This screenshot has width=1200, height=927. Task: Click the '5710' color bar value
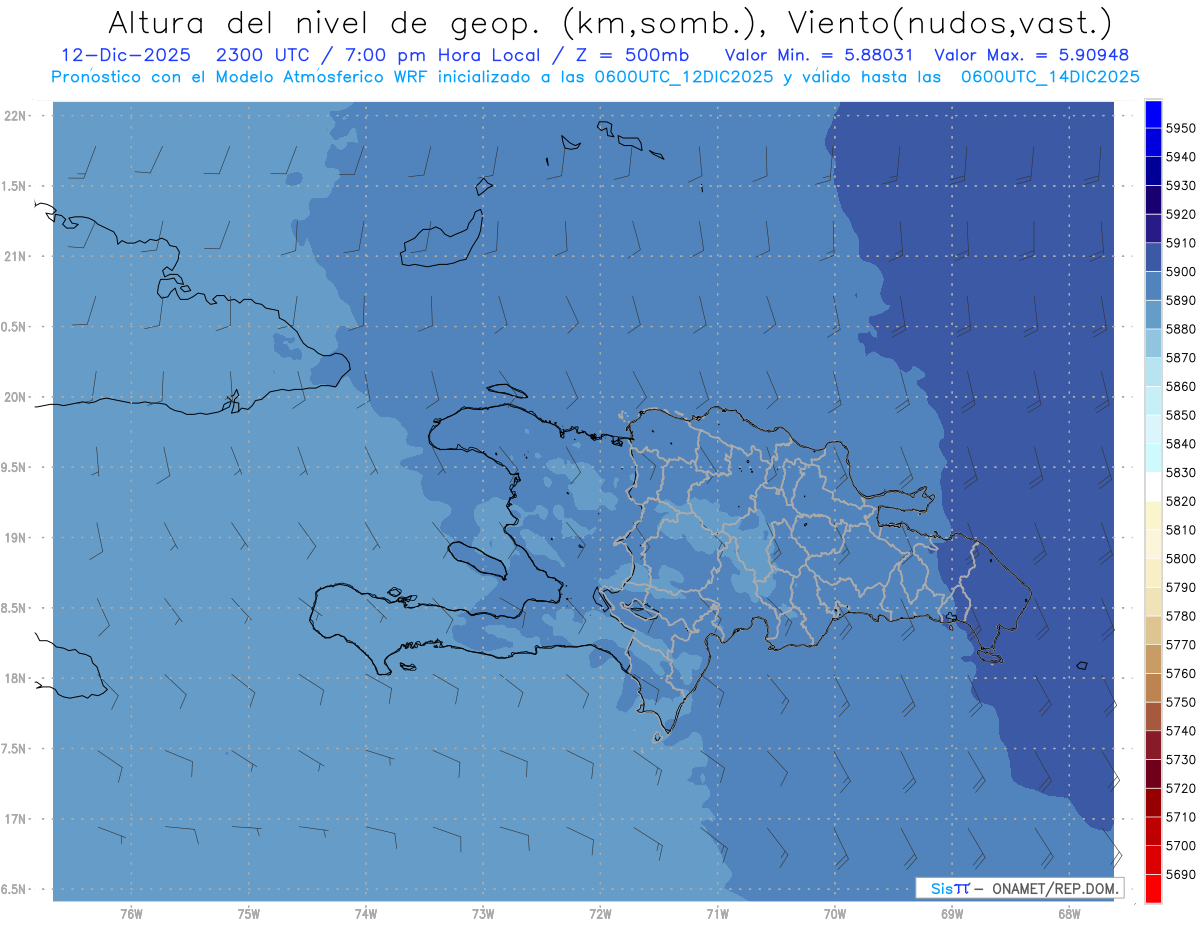(1181, 817)
